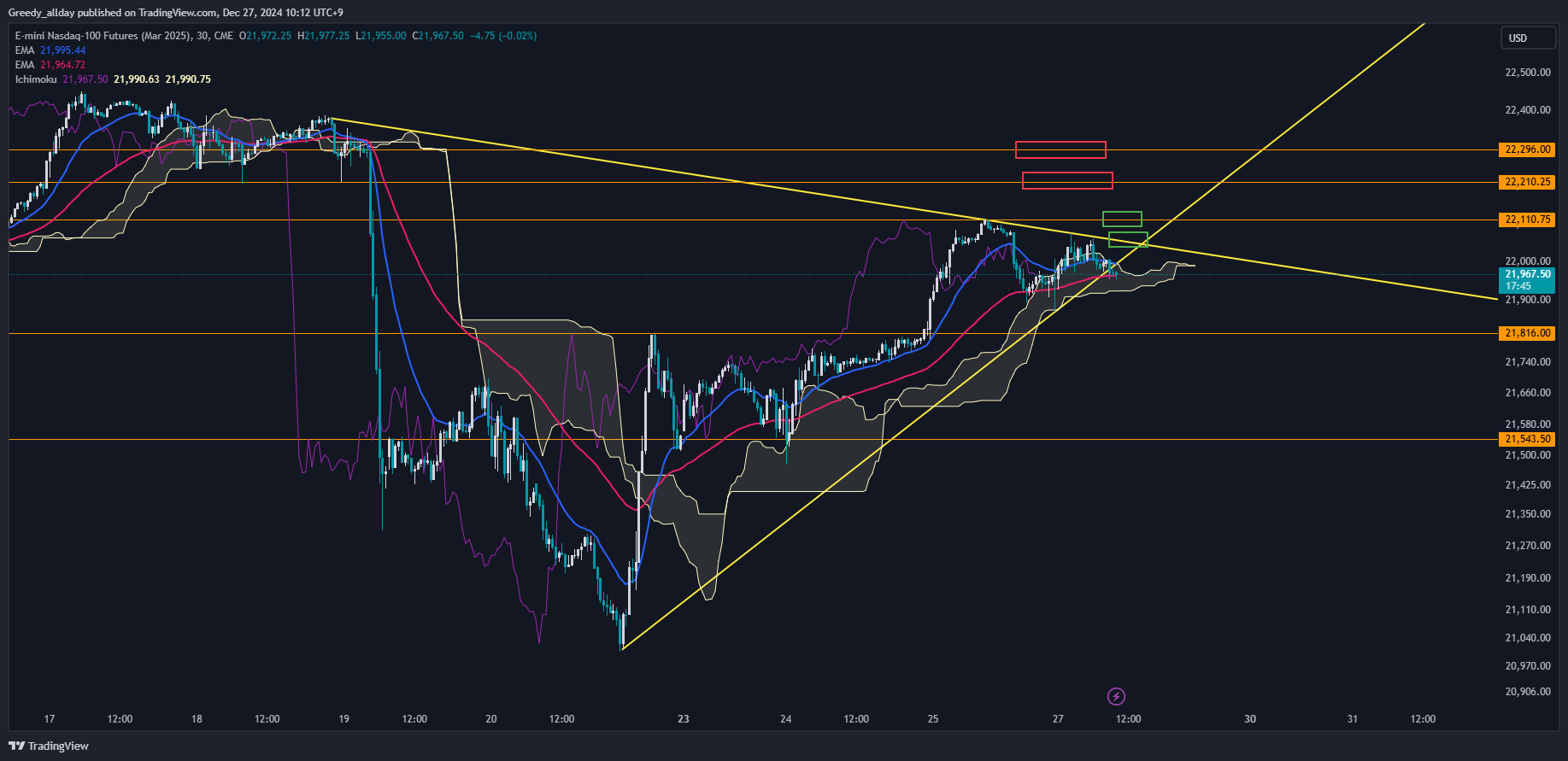The image size is (1568, 761).
Task: Click date 19 on the time axis
Action: coord(344,719)
